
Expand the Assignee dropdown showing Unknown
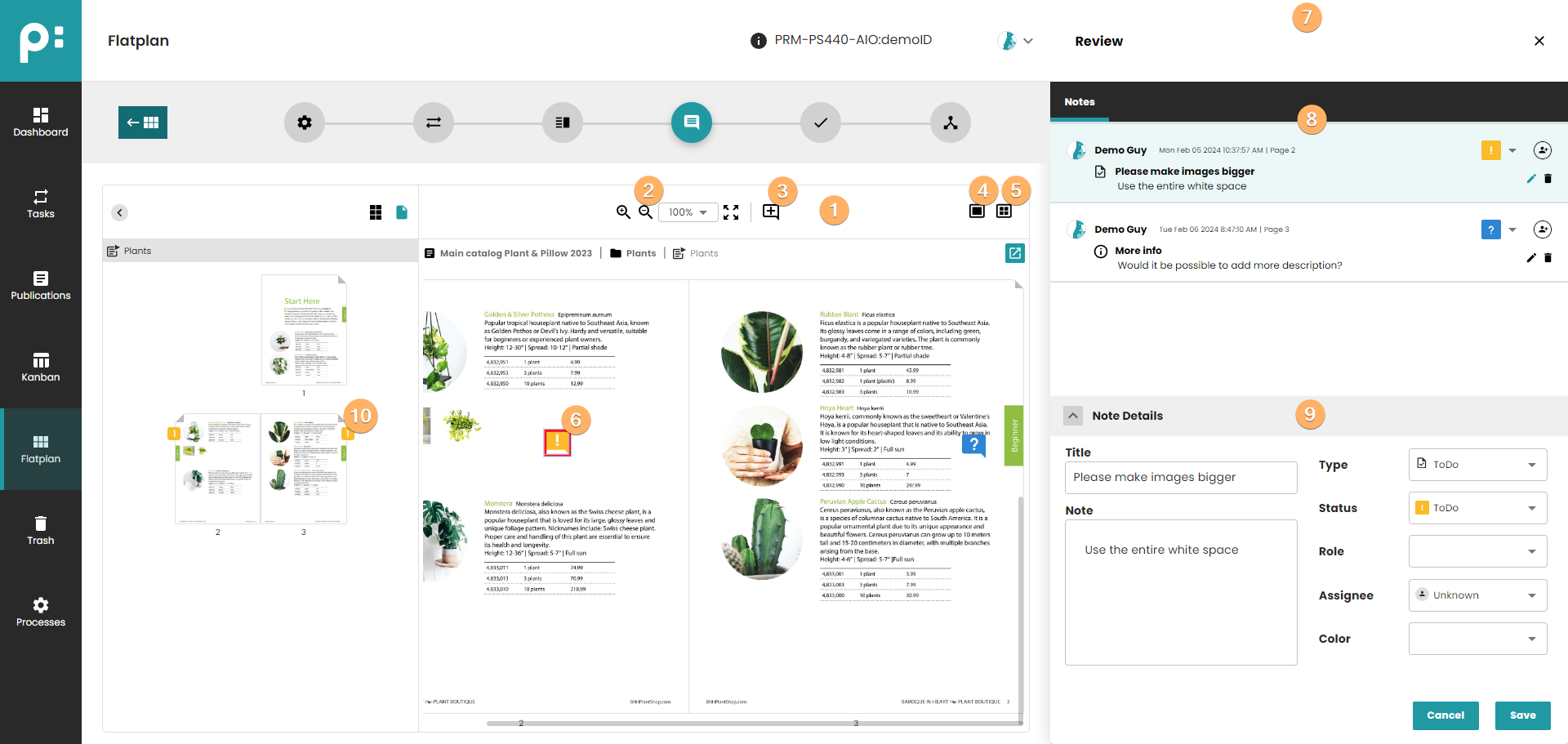(x=1477, y=595)
